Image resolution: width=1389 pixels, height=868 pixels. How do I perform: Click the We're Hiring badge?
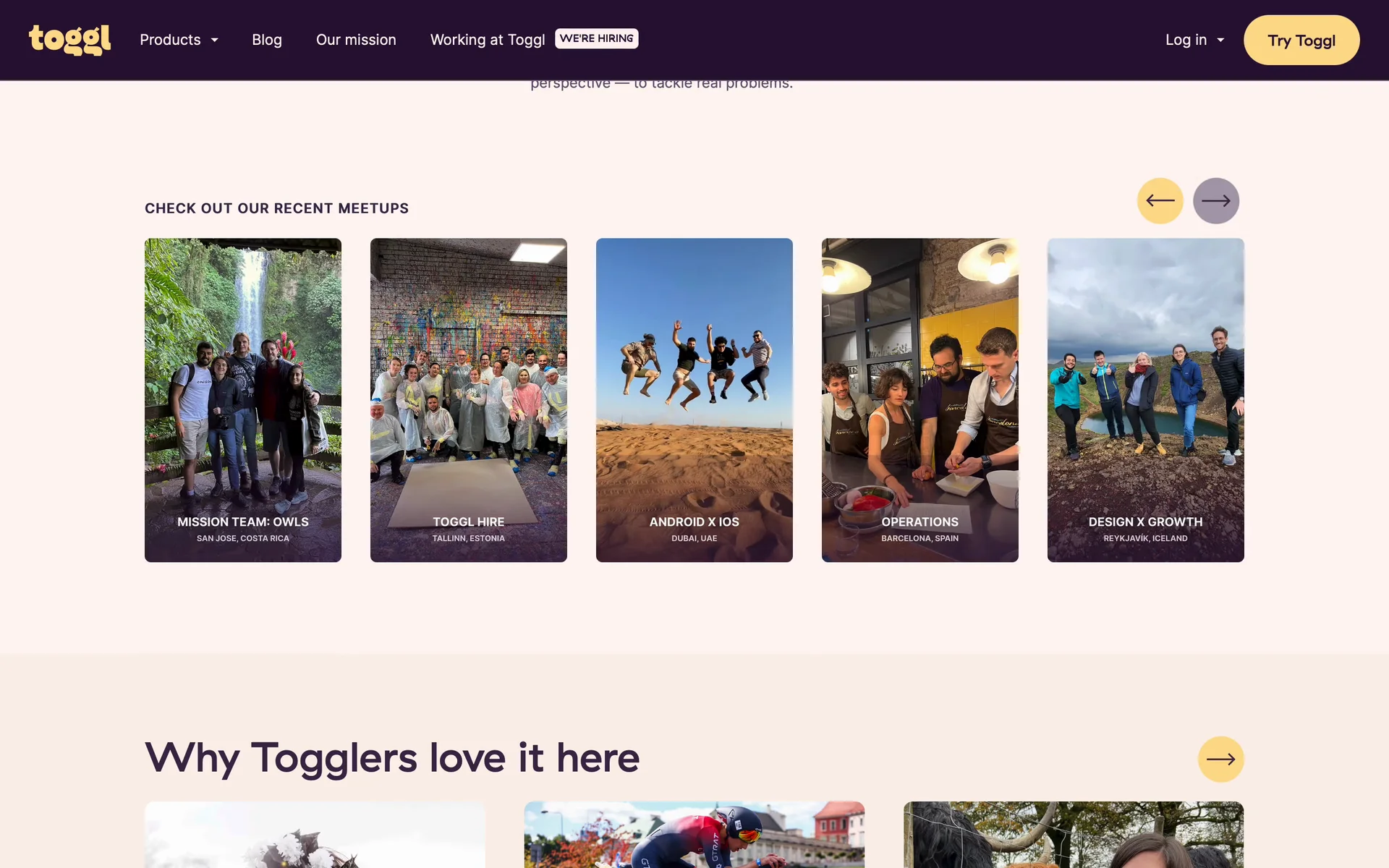(x=596, y=38)
